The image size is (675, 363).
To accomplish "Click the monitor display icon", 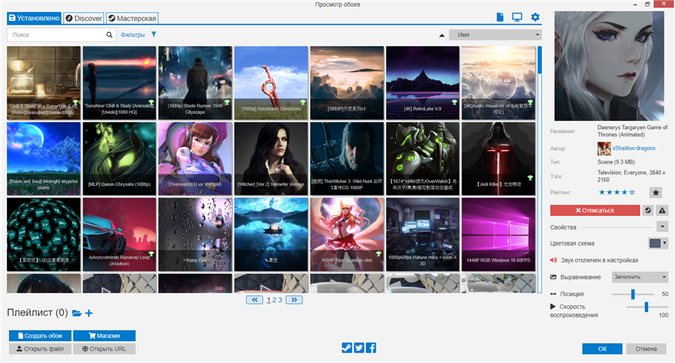I will [x=517, y=17].
